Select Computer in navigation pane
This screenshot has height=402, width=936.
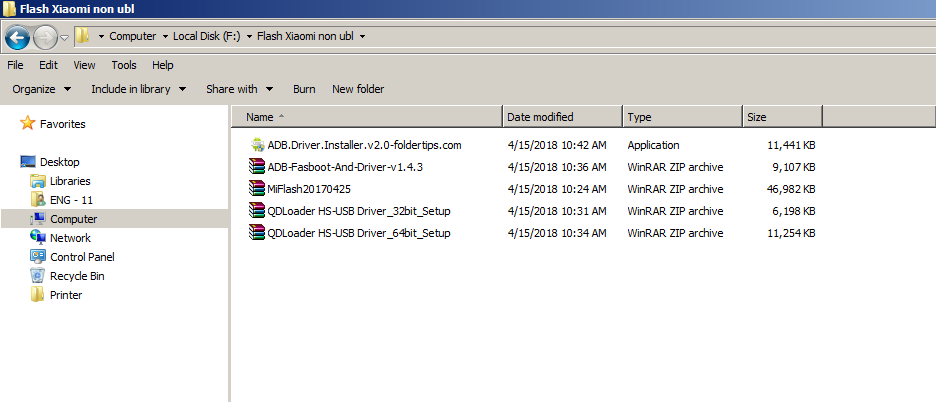73,219
